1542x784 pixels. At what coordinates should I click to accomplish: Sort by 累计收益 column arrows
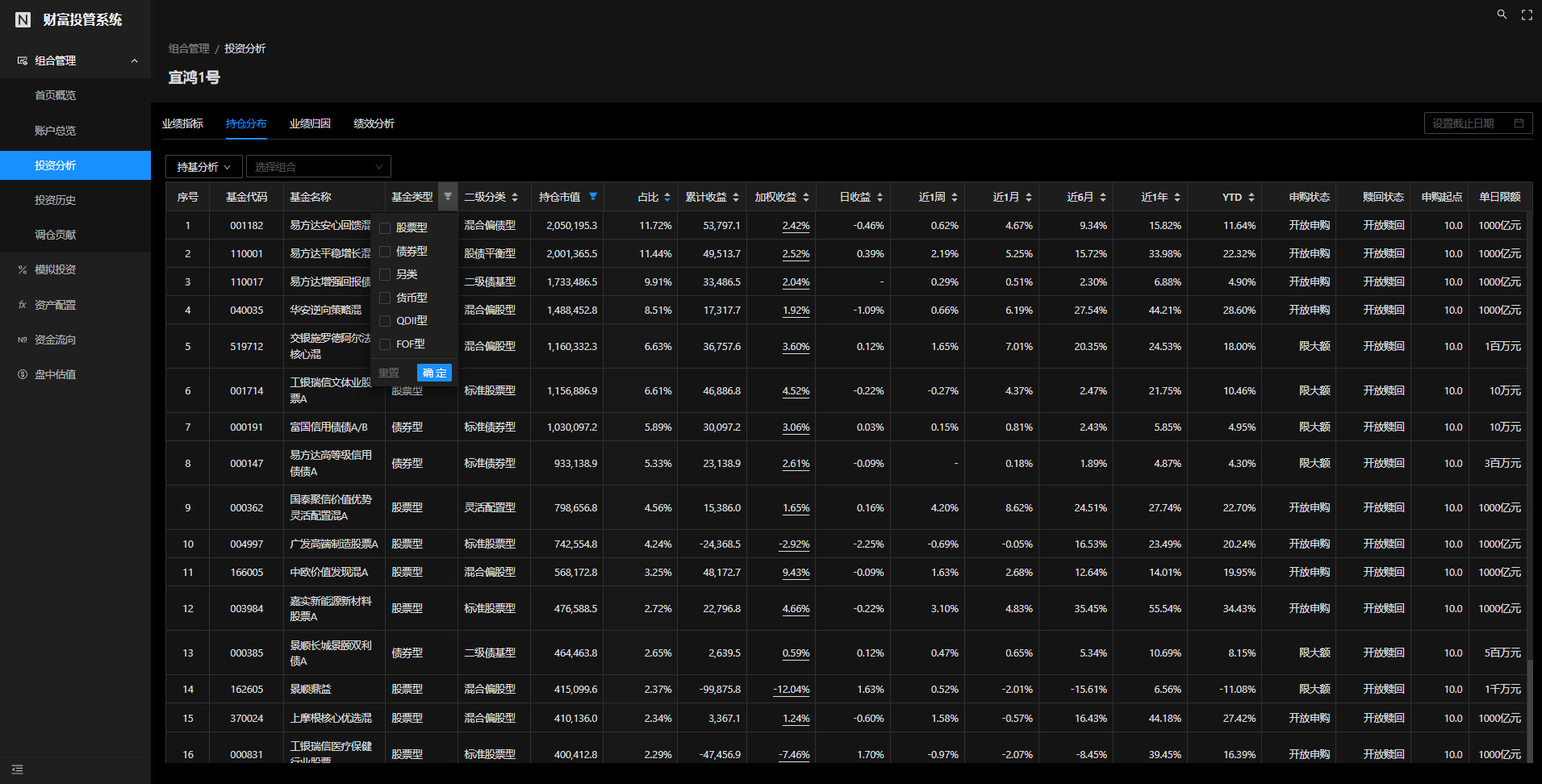[736, 197]
